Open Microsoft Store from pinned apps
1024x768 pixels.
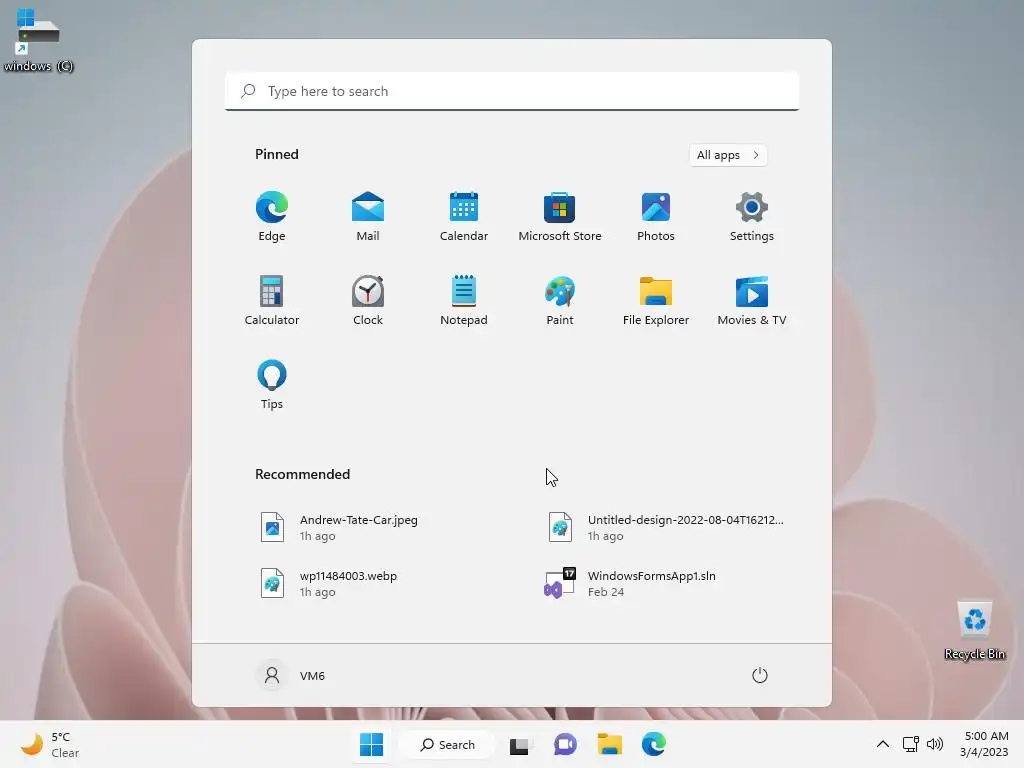click(x=560, y=216)
